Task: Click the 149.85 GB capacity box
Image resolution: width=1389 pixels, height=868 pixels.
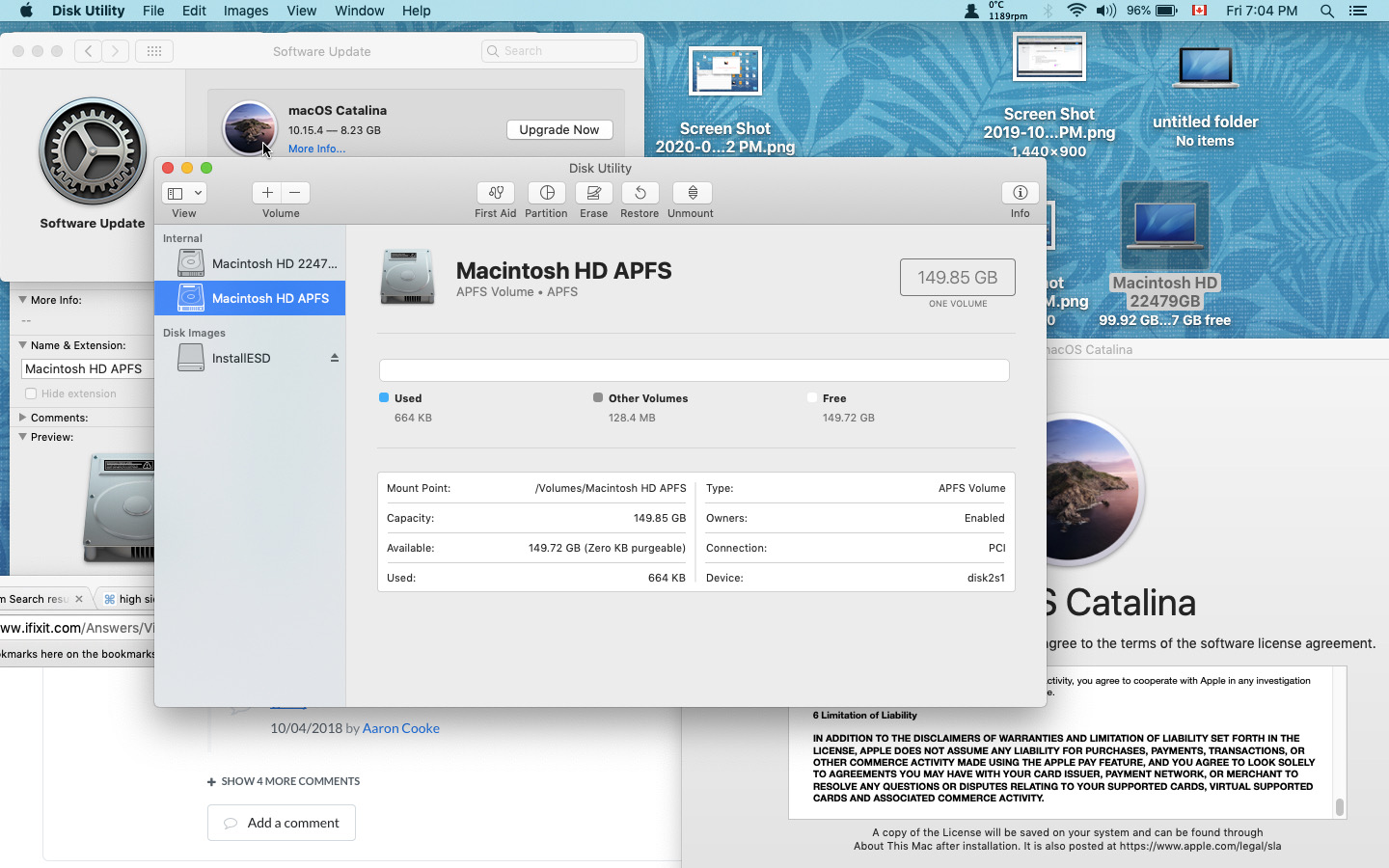Action: click(x=958, y=278)
